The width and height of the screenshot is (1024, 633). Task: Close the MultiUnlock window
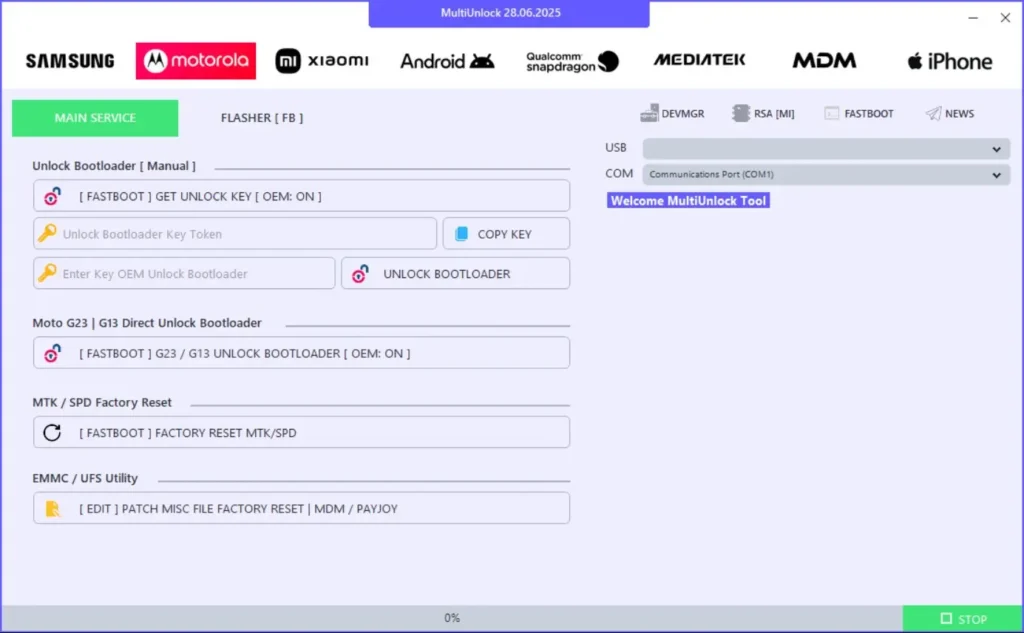(x=1005, y=18)
